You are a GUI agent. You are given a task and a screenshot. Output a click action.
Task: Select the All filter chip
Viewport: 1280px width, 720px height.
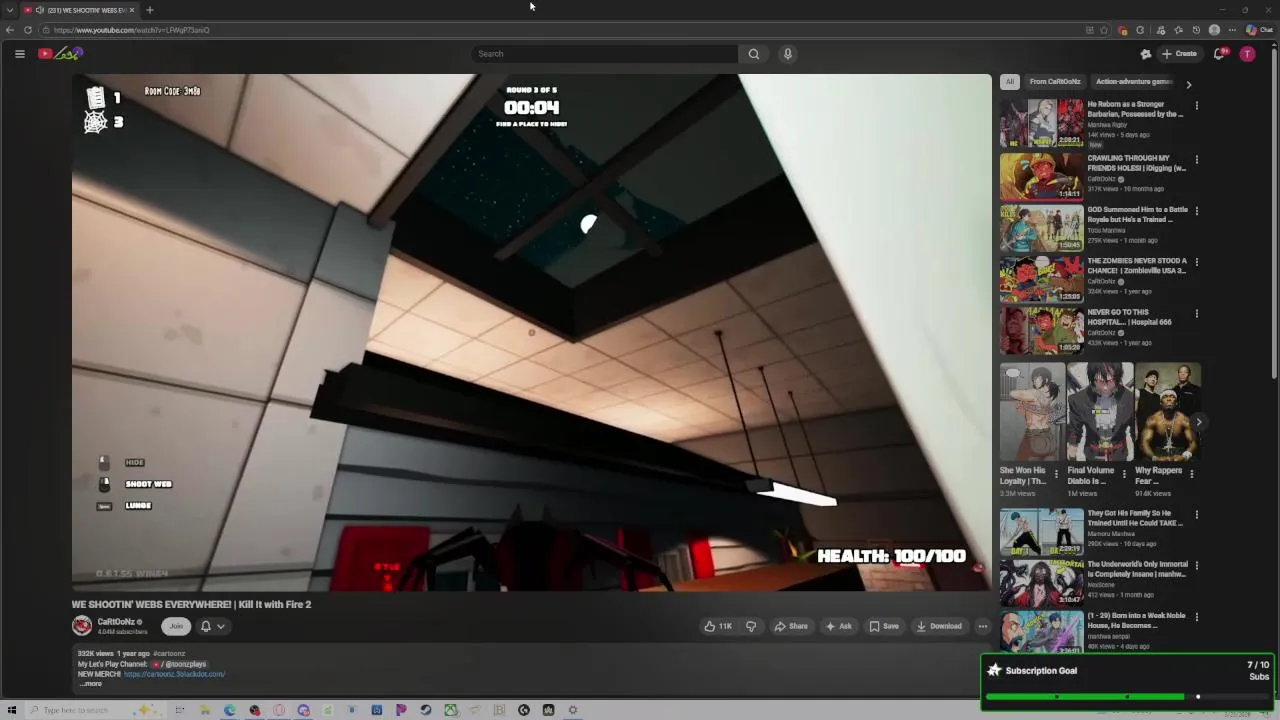coord(1010,82)
